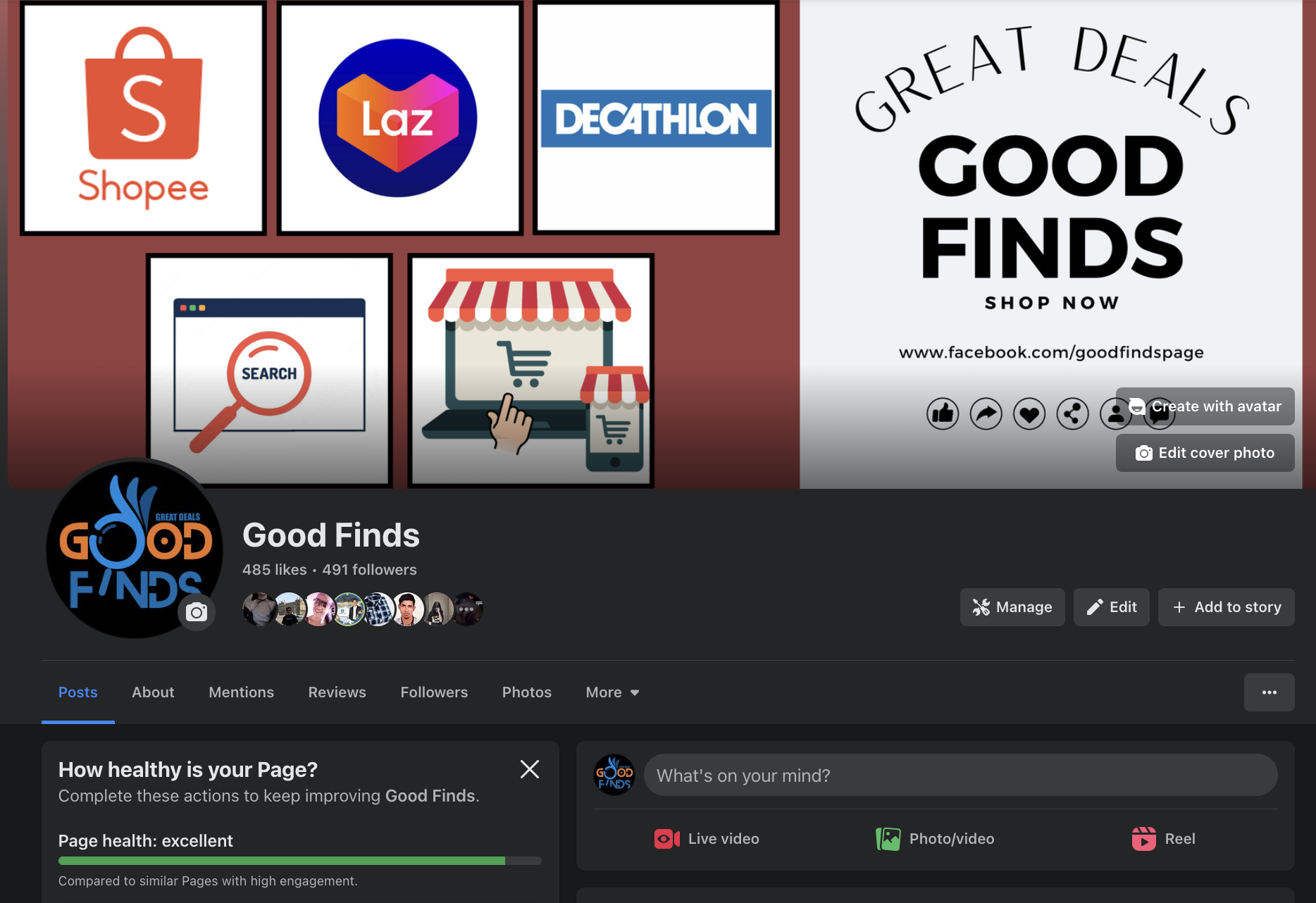Click the Manage button

pyautogui.click(x=1012, y=607)
